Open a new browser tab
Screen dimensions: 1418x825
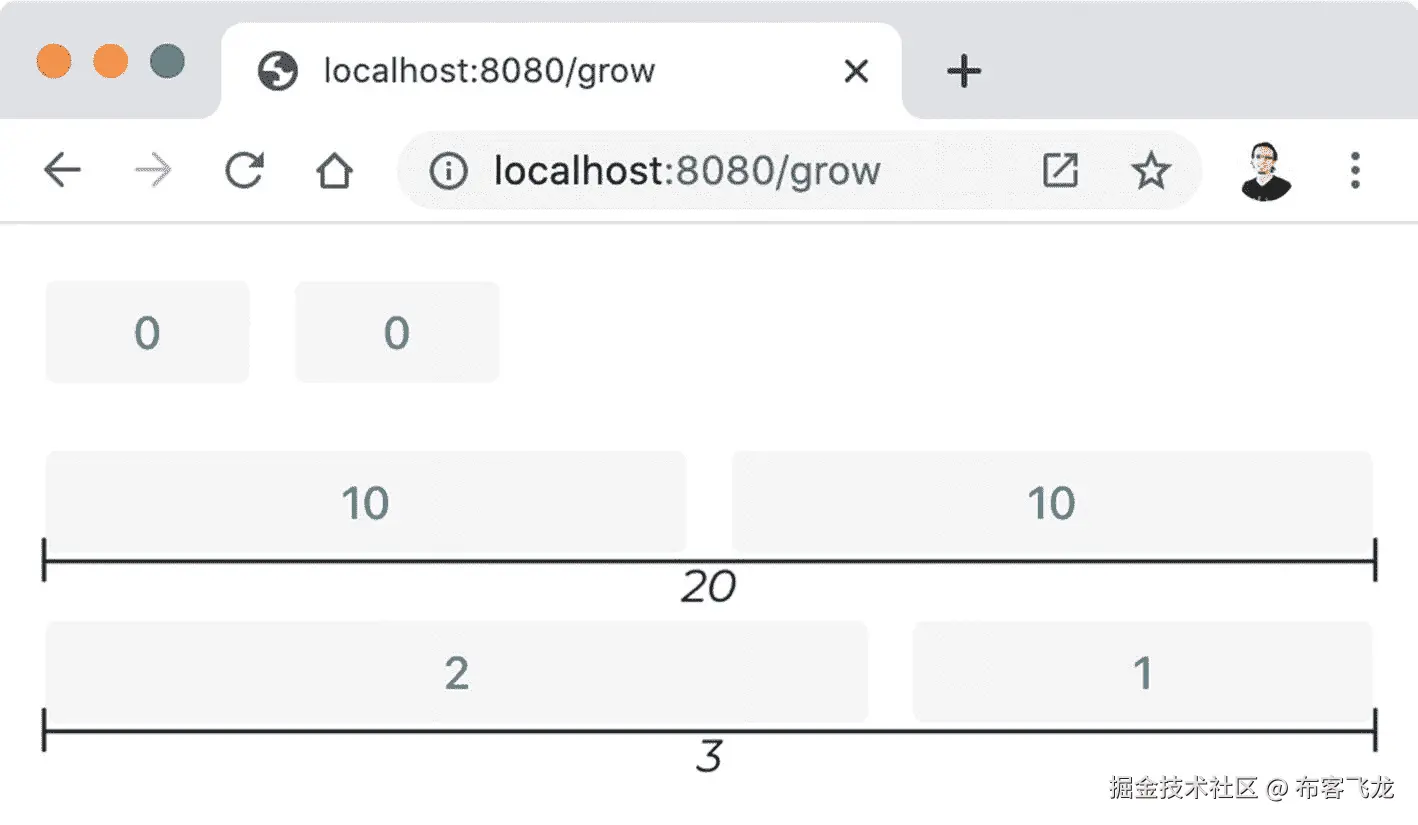tap(964, 71)
